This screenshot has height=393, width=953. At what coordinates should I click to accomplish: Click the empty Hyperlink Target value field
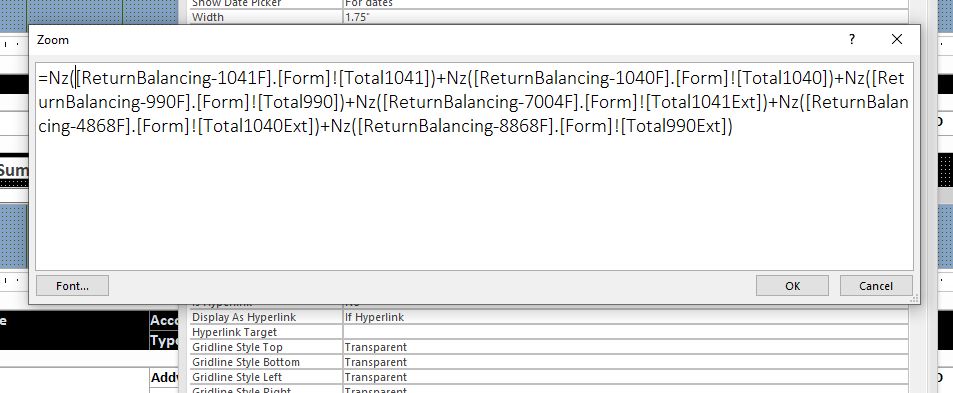[625, 332]
